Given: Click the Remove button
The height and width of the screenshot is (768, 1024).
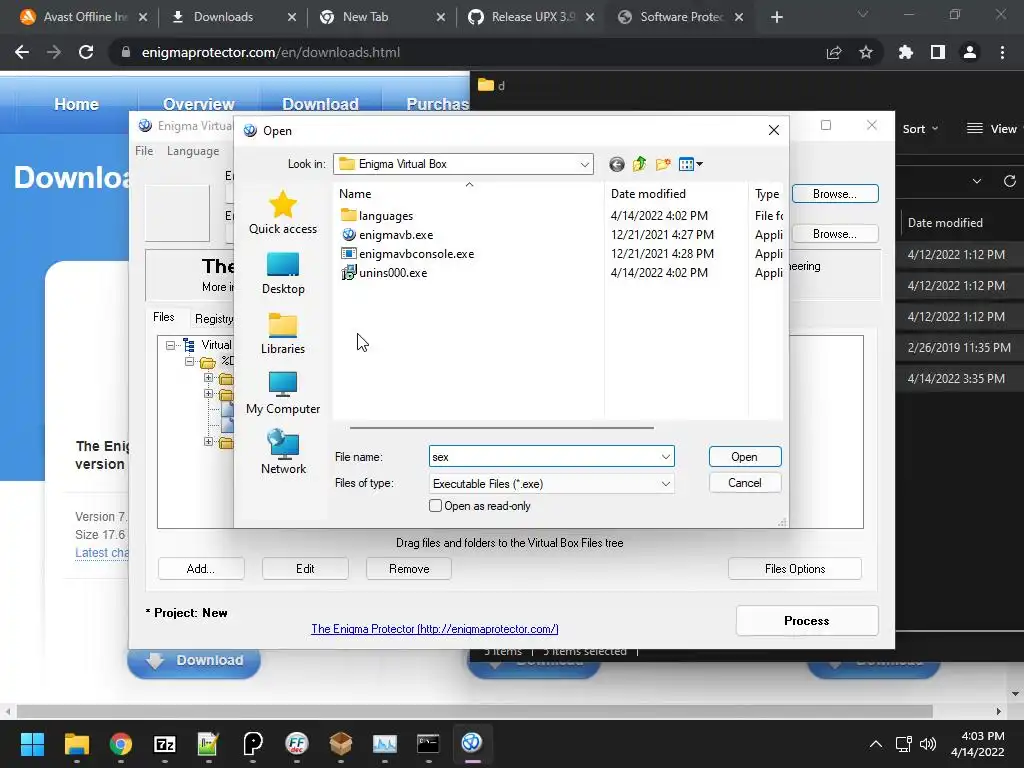Looking at the screenshot, I should (x=409, y=569).
